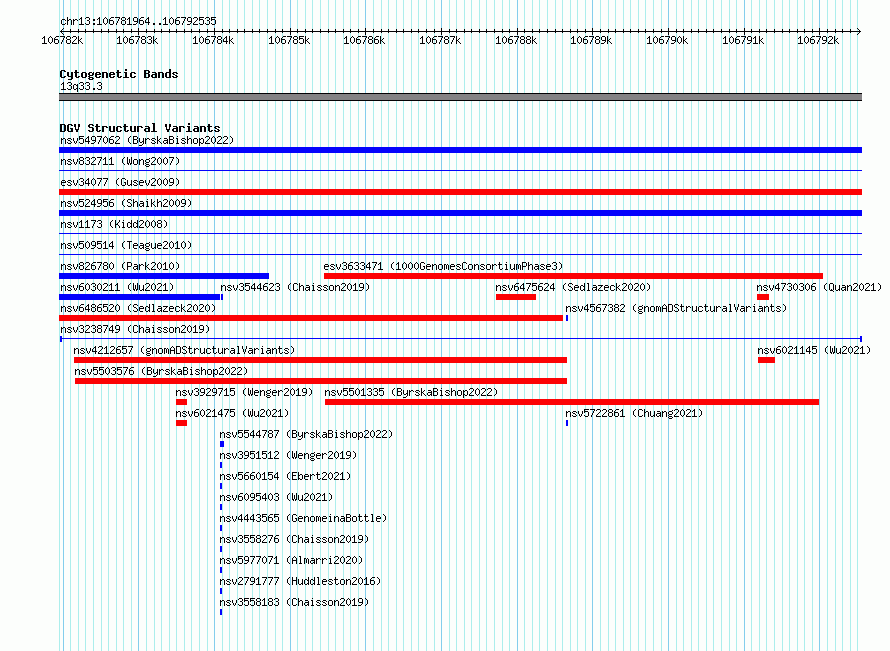890x651 pixels.
Task: Click the nsv6030211 (Wu2021) label
Action: coord(117,287)
